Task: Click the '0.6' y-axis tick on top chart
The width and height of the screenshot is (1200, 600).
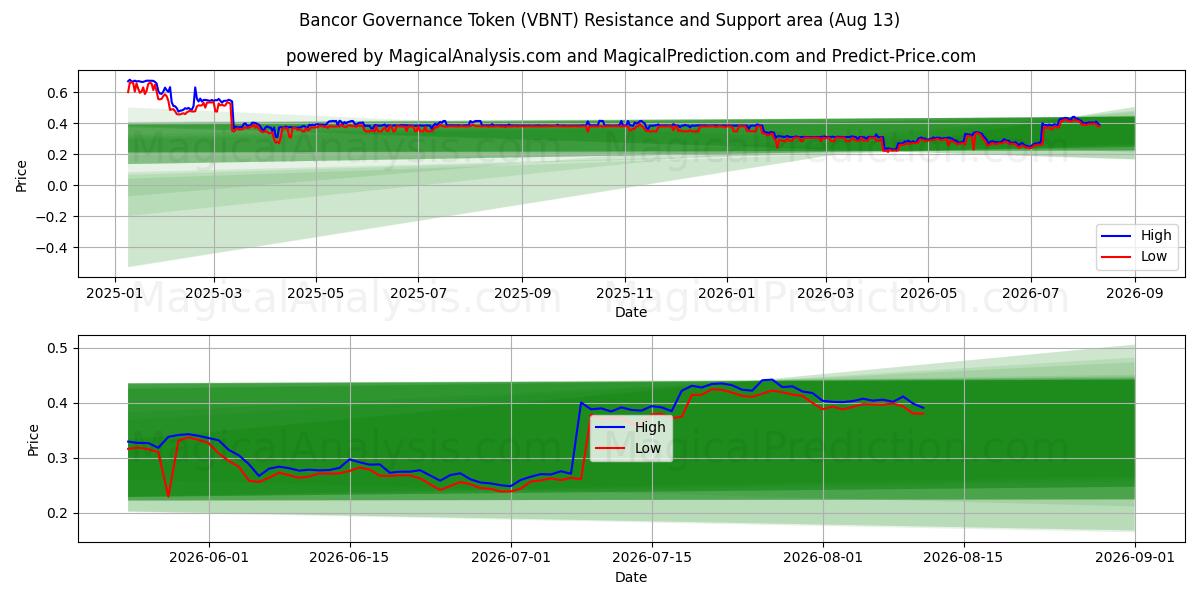Action: click(x=56, y=93)
